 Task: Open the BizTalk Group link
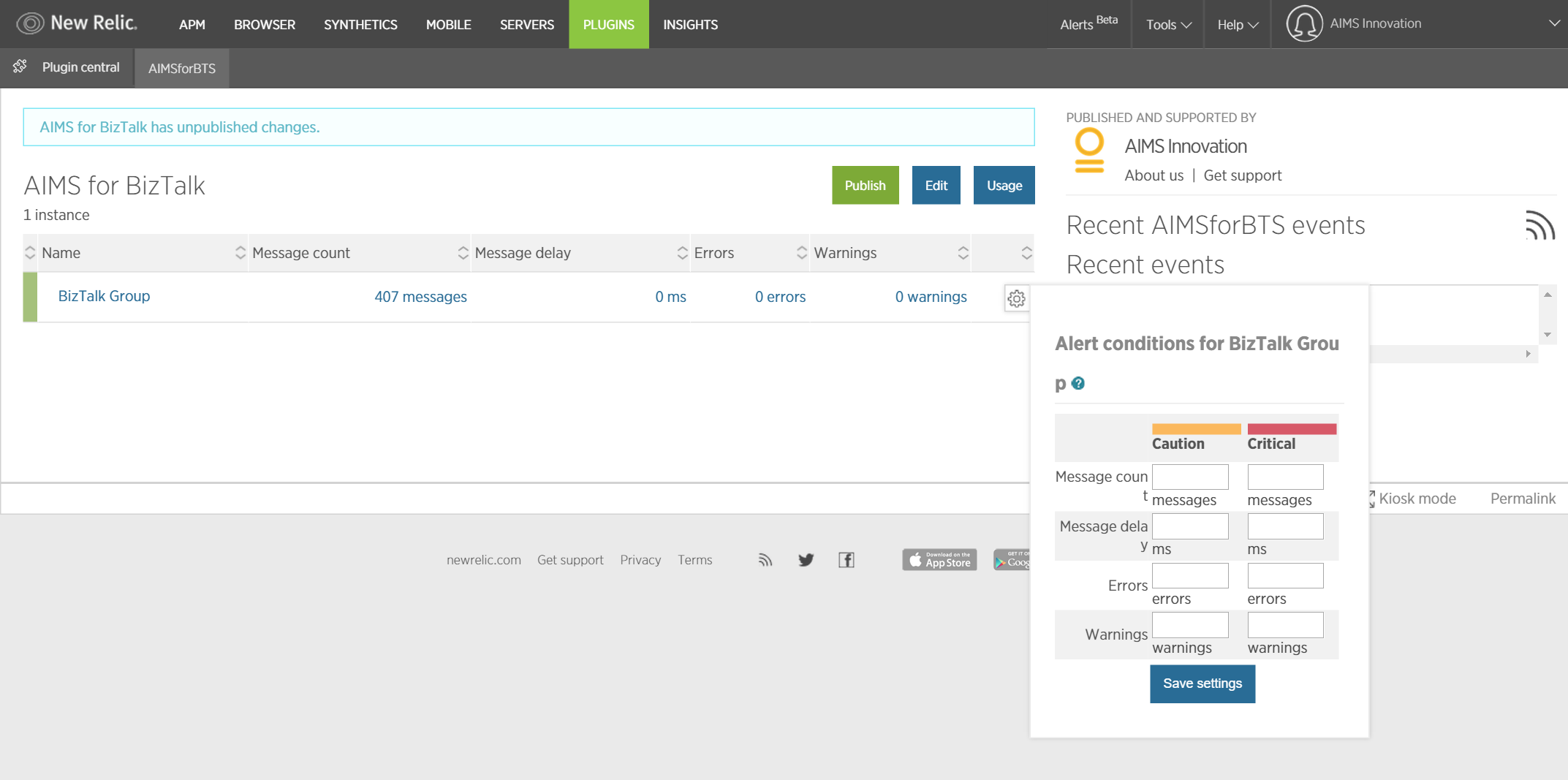(x=104, y=296)
